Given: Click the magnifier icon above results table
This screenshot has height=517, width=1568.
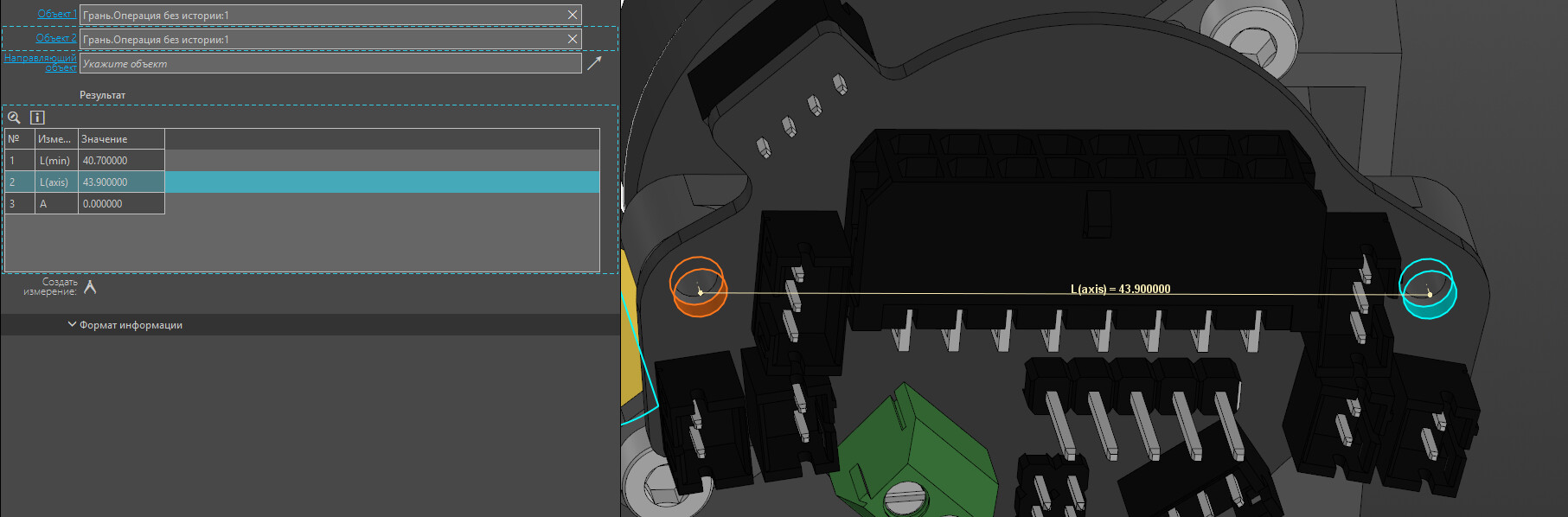Looking at the screenshot, I should [14, 118].
